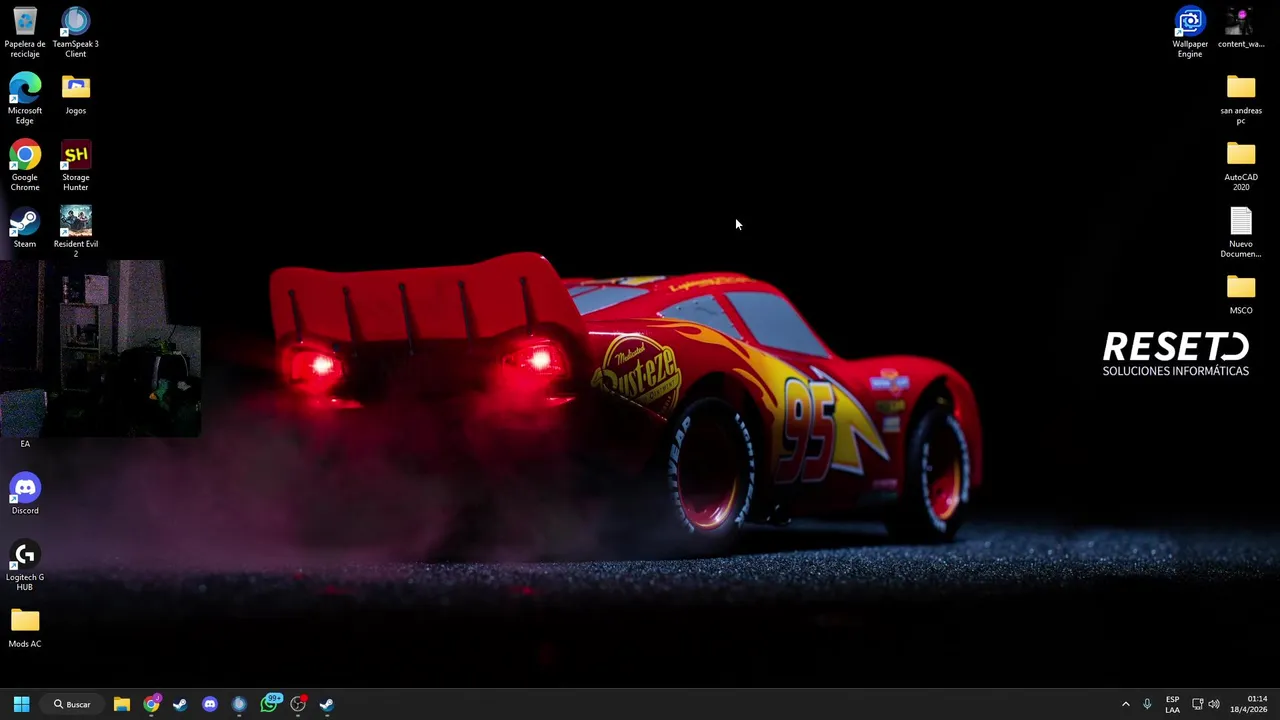The image size is (1280, 720).
Task: Expand the hidden system tray icons chevron
Action: point(1125,704)
